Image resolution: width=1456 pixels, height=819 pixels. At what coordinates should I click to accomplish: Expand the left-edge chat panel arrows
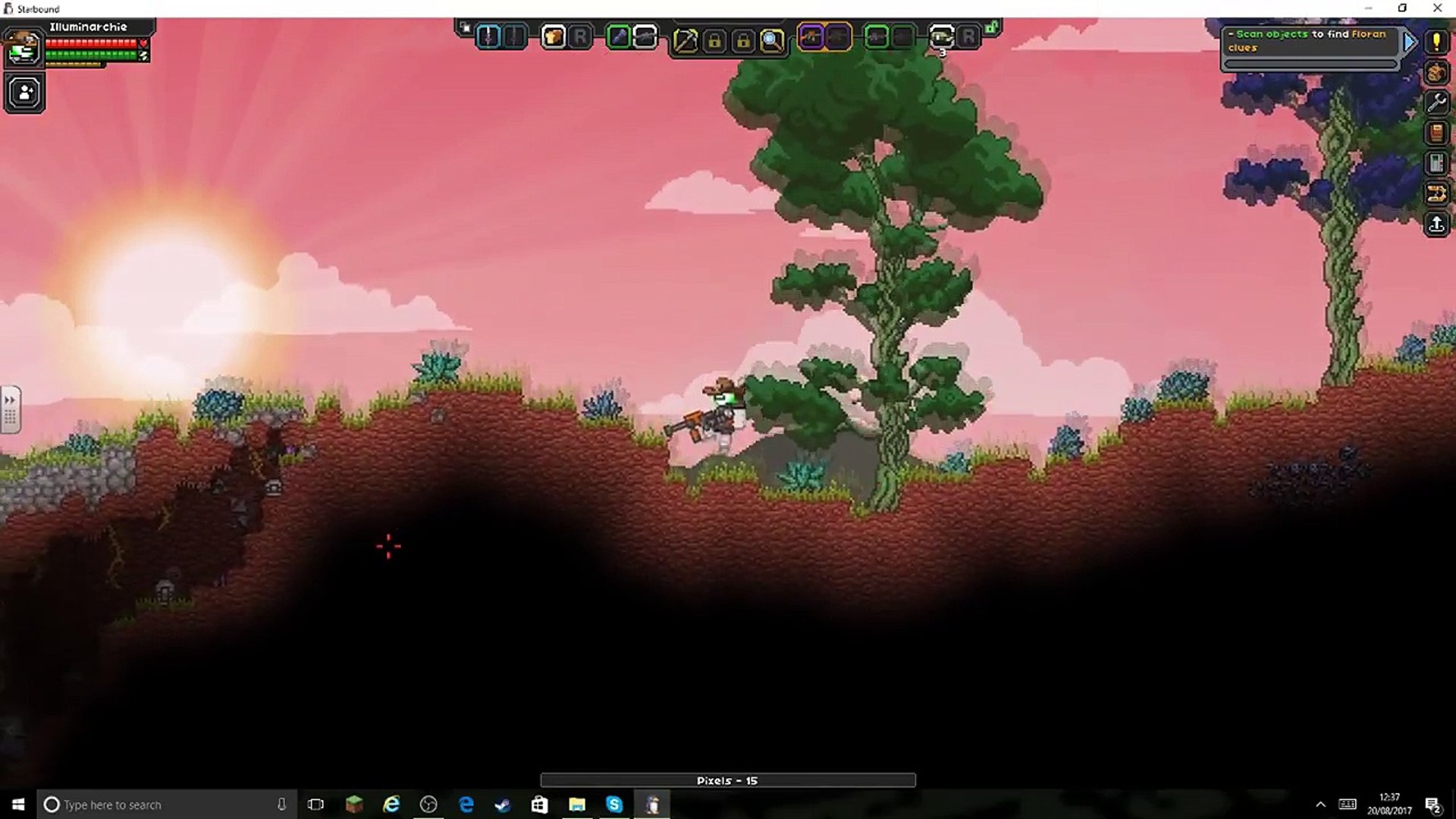[10, 400]
